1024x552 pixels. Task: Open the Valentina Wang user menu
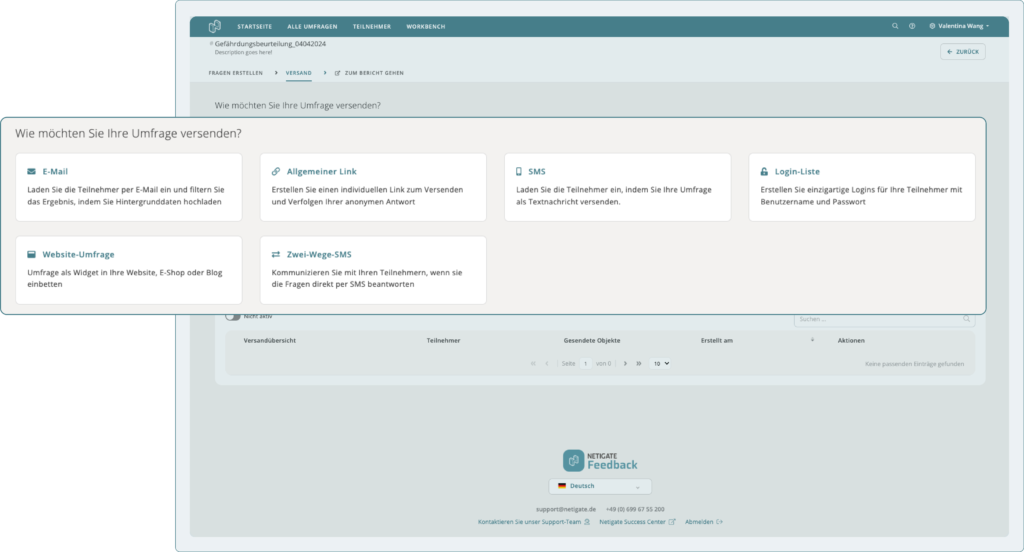(959, 26)
